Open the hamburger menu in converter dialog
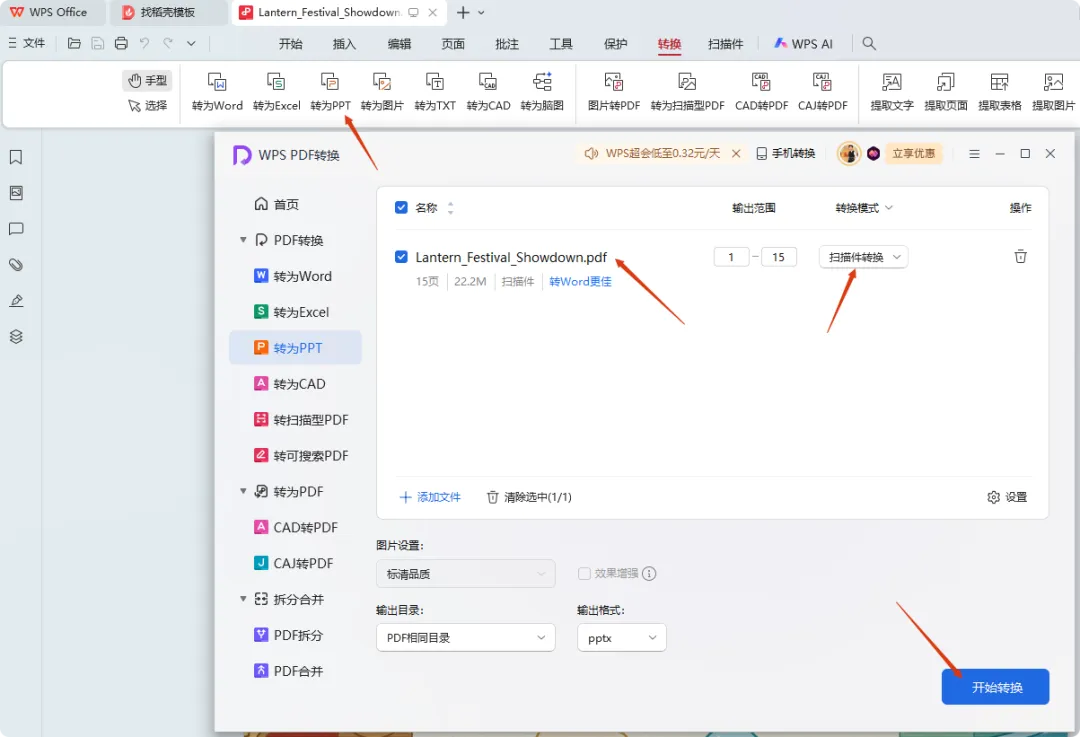The height and width of the screenshot is (737, 1080). pyautogui.click(x=974, y=154)
